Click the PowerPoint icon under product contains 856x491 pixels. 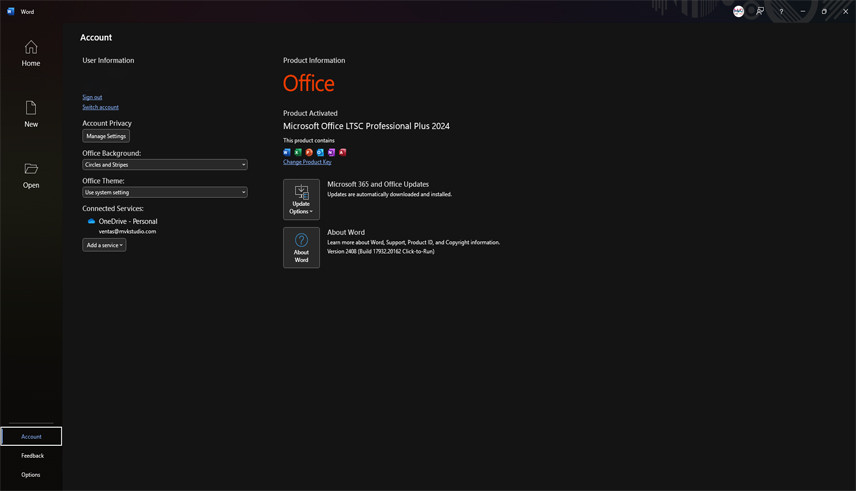click(309, 152)
